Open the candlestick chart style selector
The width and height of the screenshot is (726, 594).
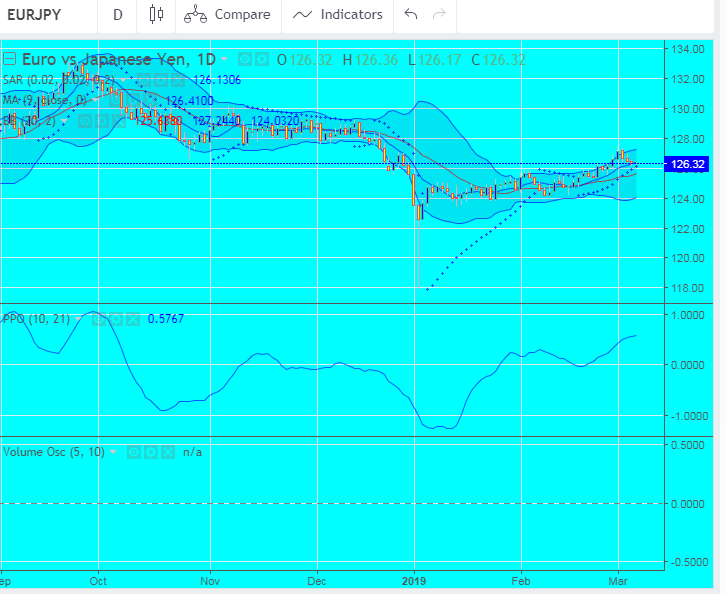(x=154, y=15)
